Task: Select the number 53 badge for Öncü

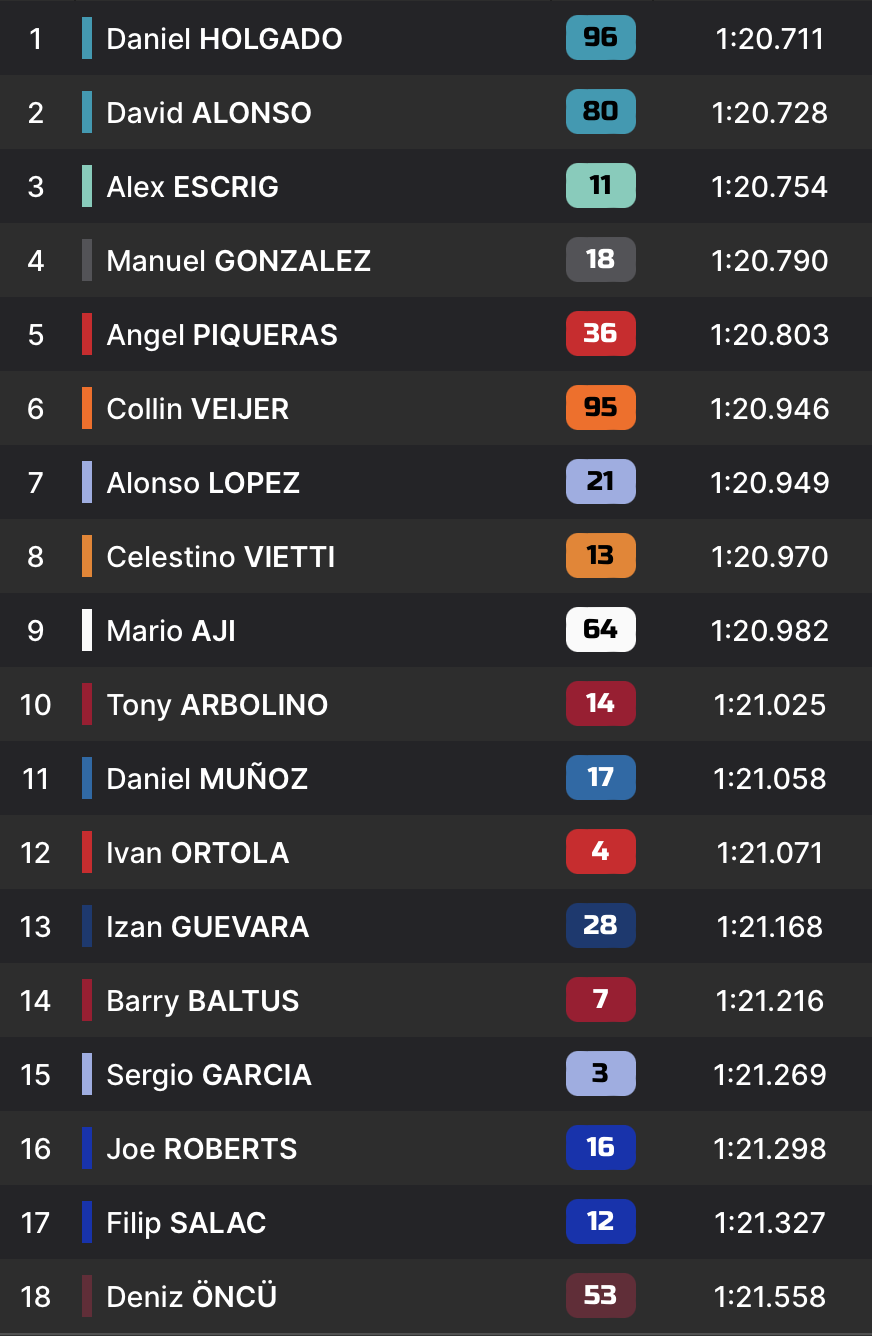Action: pos(600,1296)
